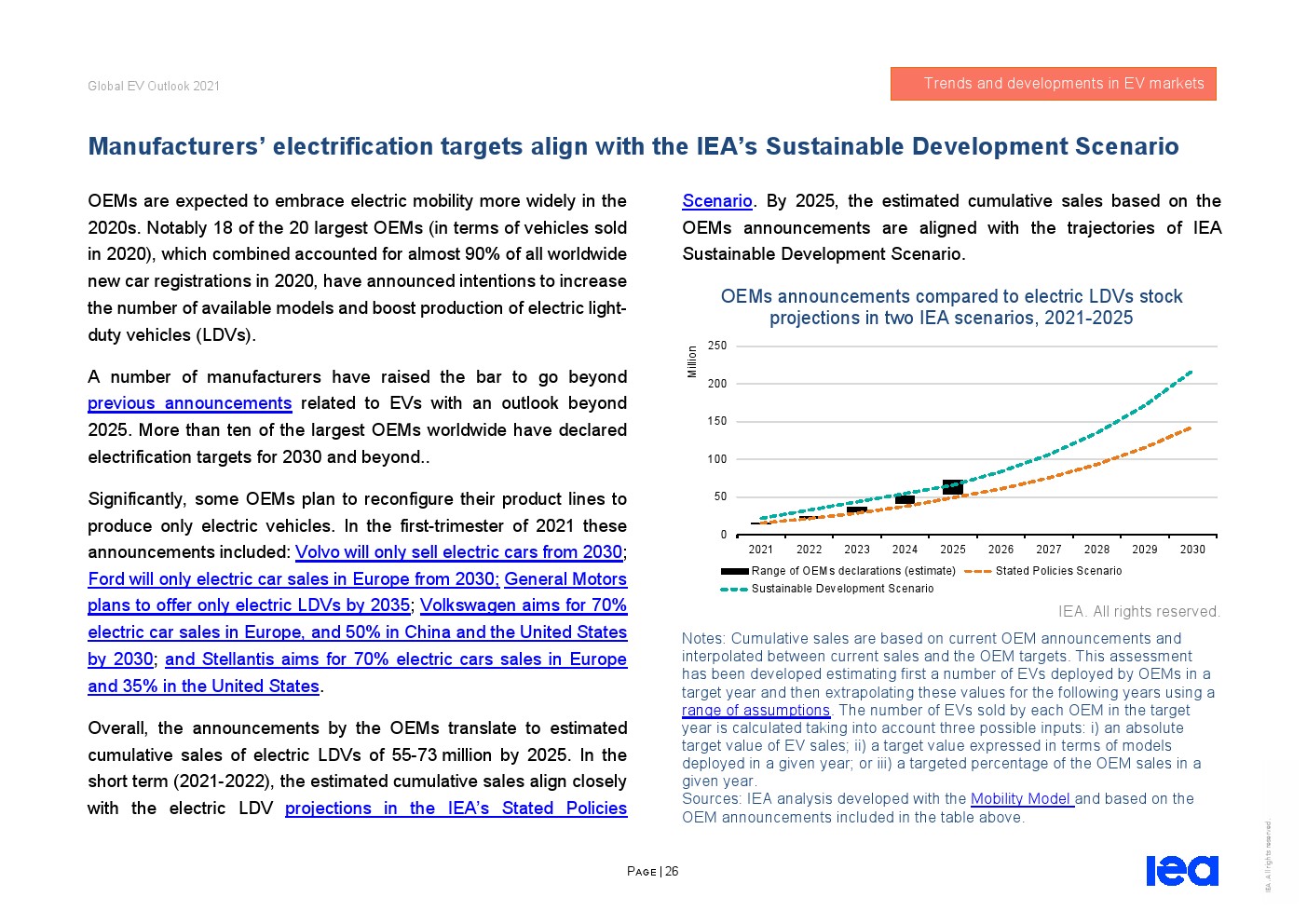Open the "Mobility Model" source link
The height and width of the screenshot is (924, 1307).
1022,799
